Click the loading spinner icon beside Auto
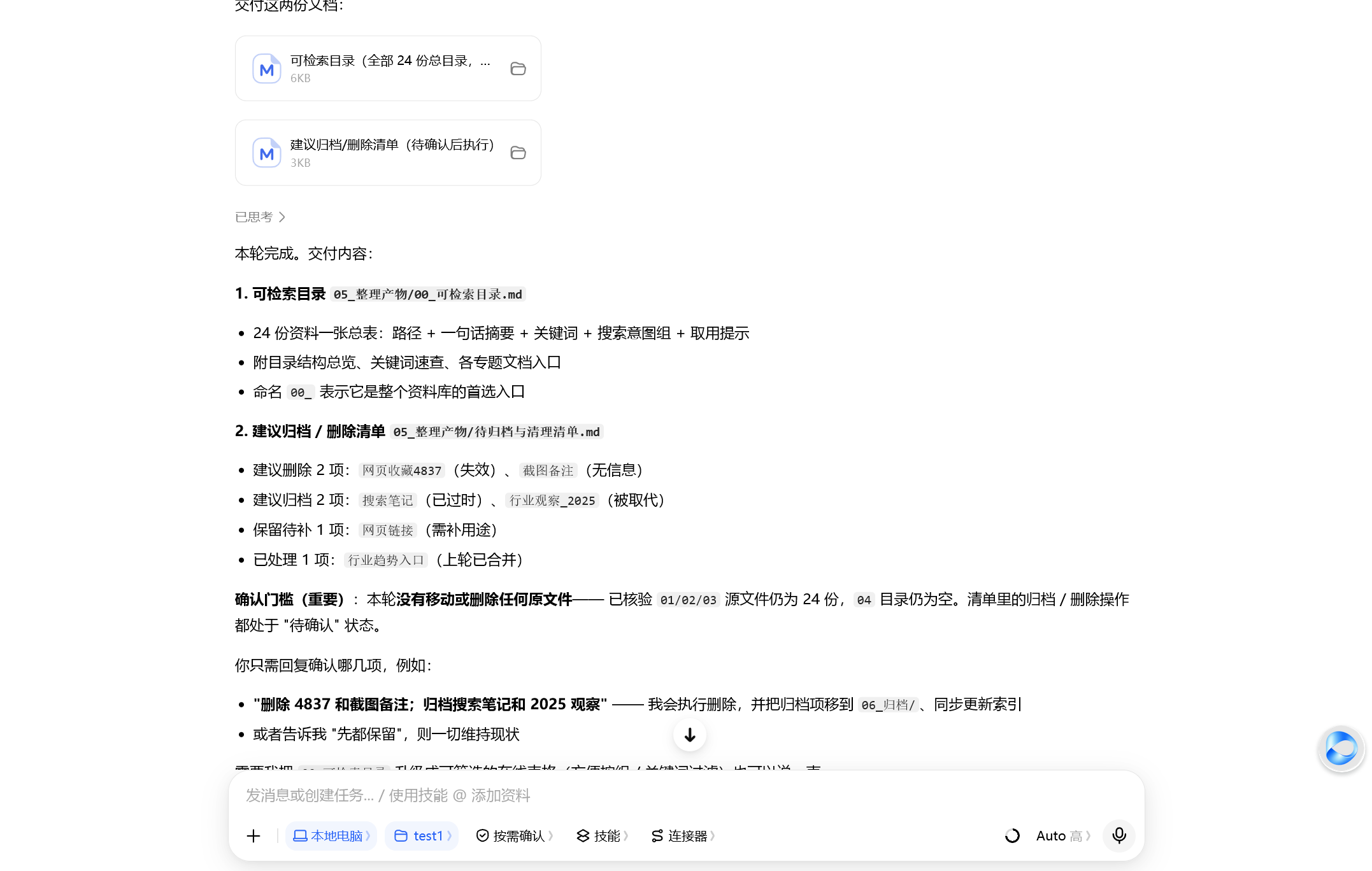The width and height of the screenshot is (1372, 871). [x=1012, y=836]
